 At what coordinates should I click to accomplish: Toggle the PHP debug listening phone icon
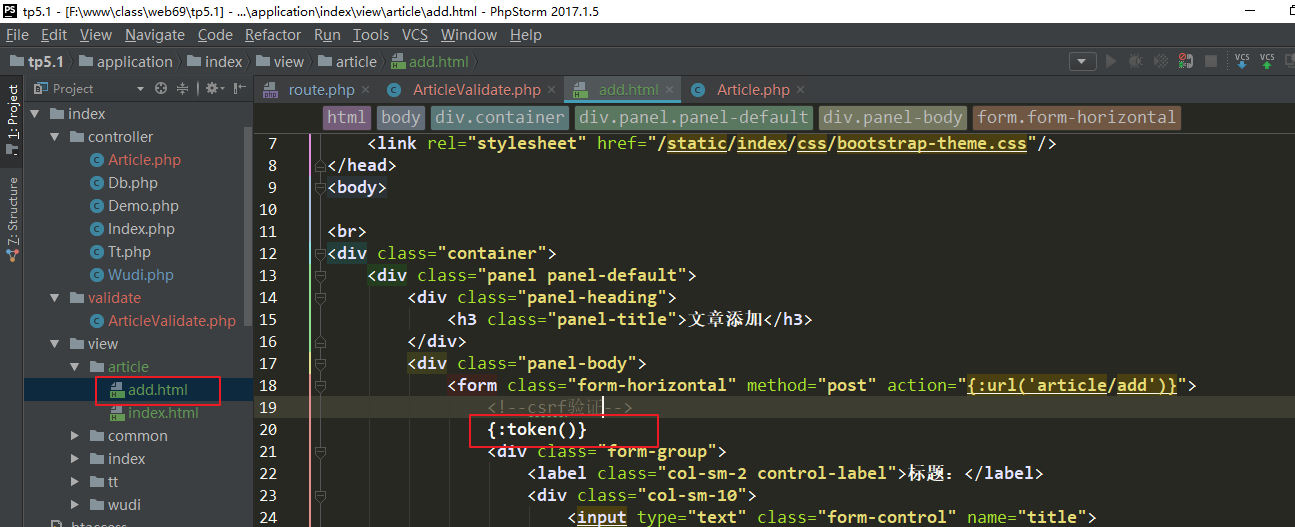pyautogui.click(x=1186, y=61)
